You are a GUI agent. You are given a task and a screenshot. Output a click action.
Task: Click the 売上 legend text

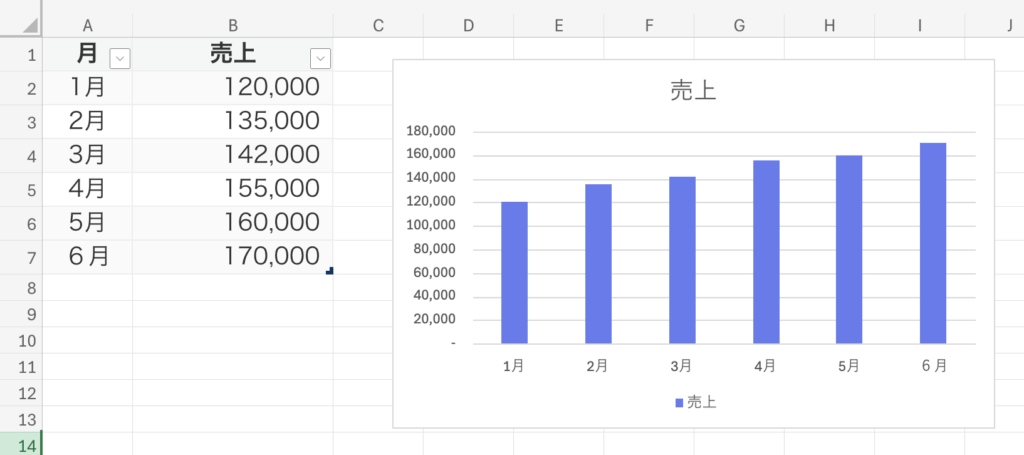click(702, 403)
